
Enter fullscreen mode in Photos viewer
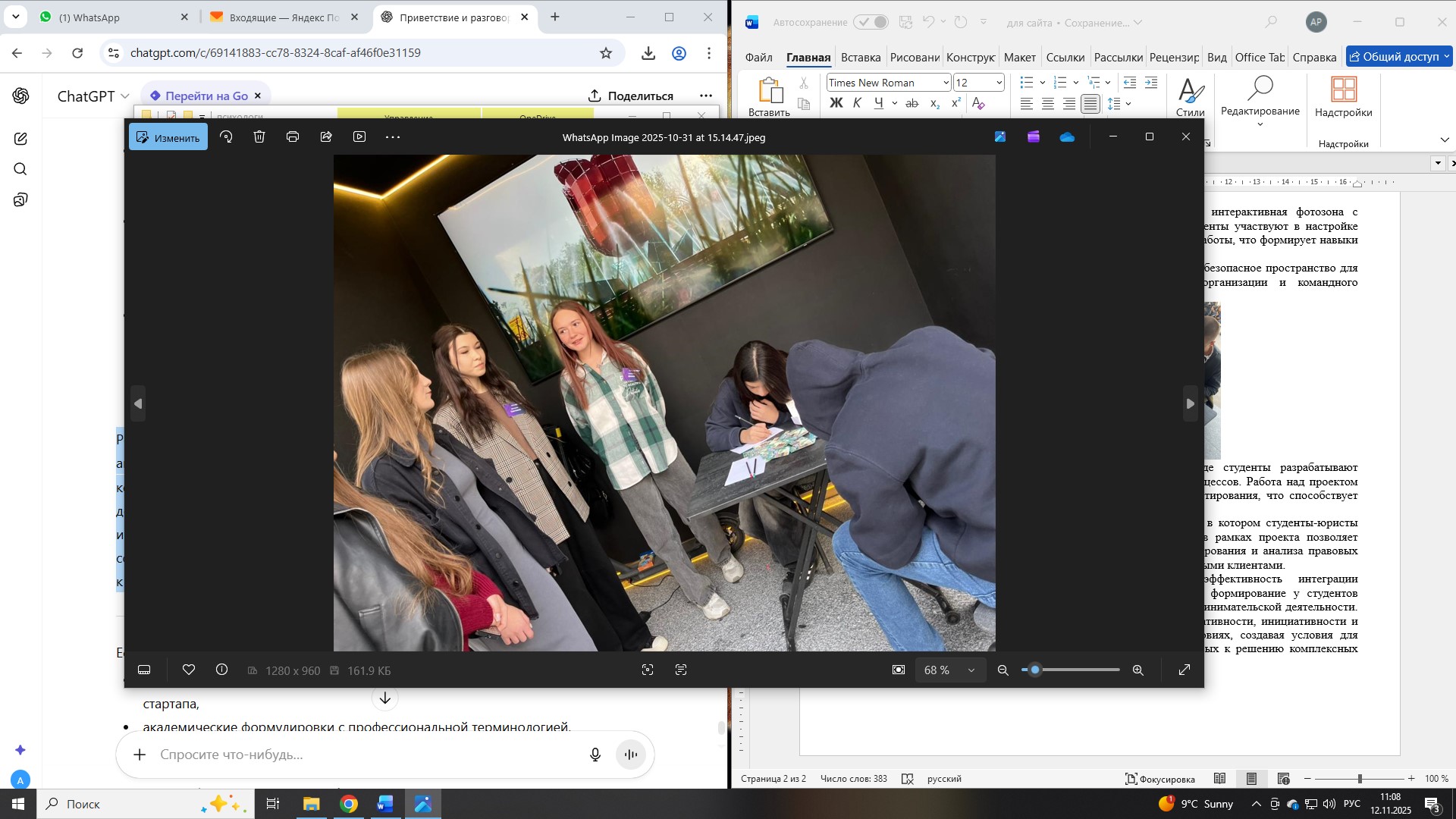click(x=1185, y=670)
